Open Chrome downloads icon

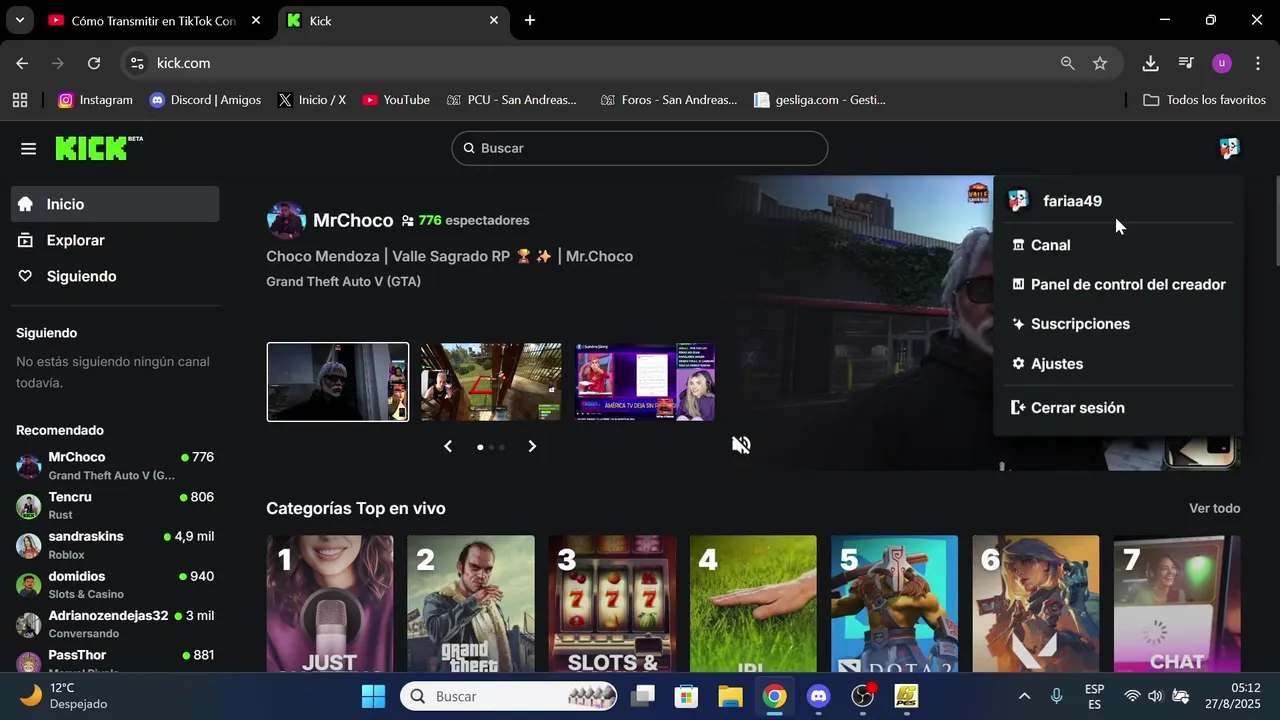tap(1151, 63)
